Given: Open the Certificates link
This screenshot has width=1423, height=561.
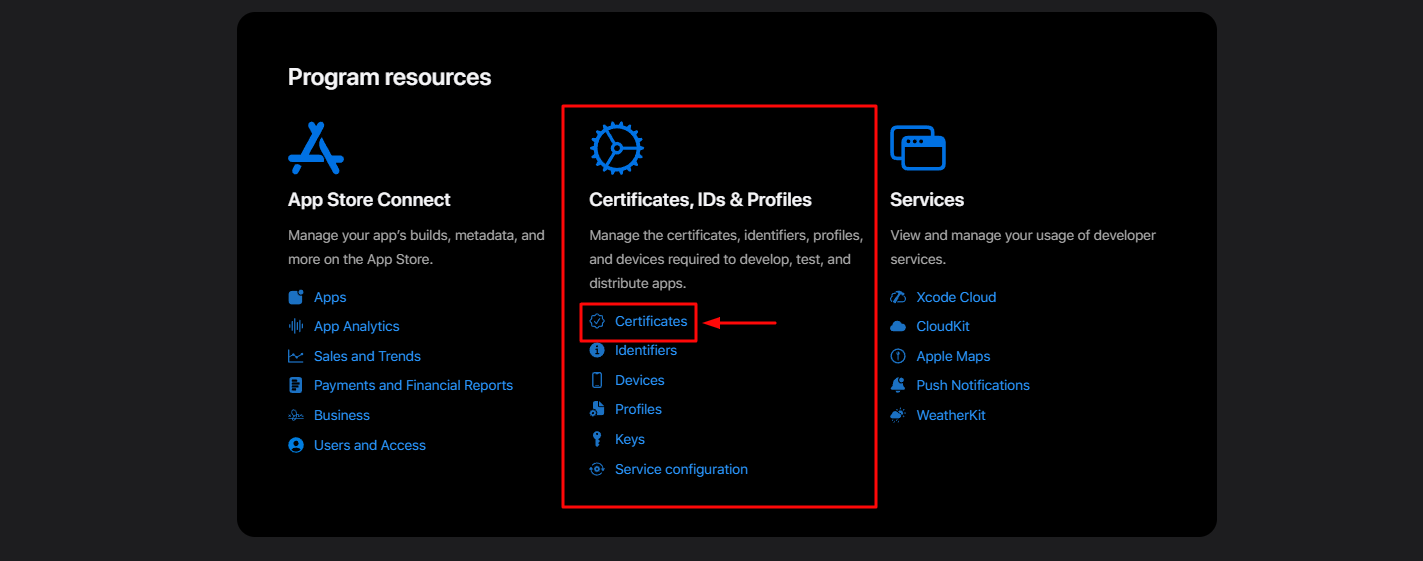Looking at the screenshot, I should click(651, 321).
